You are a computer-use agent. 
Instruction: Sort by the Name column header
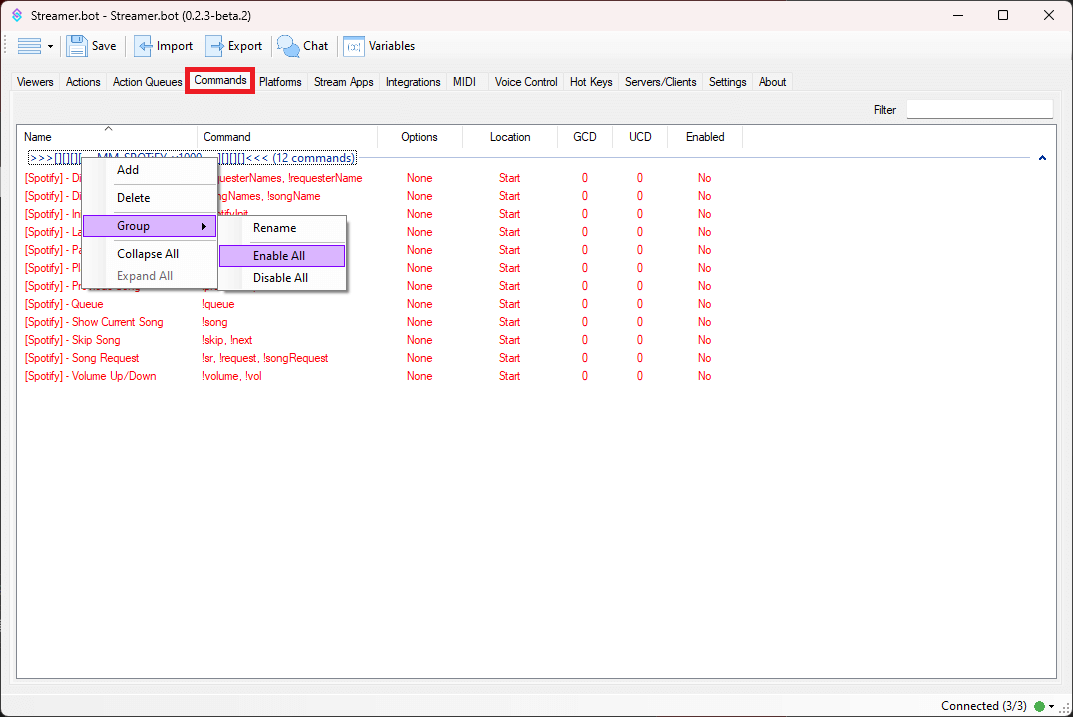[x=107, y=137]
